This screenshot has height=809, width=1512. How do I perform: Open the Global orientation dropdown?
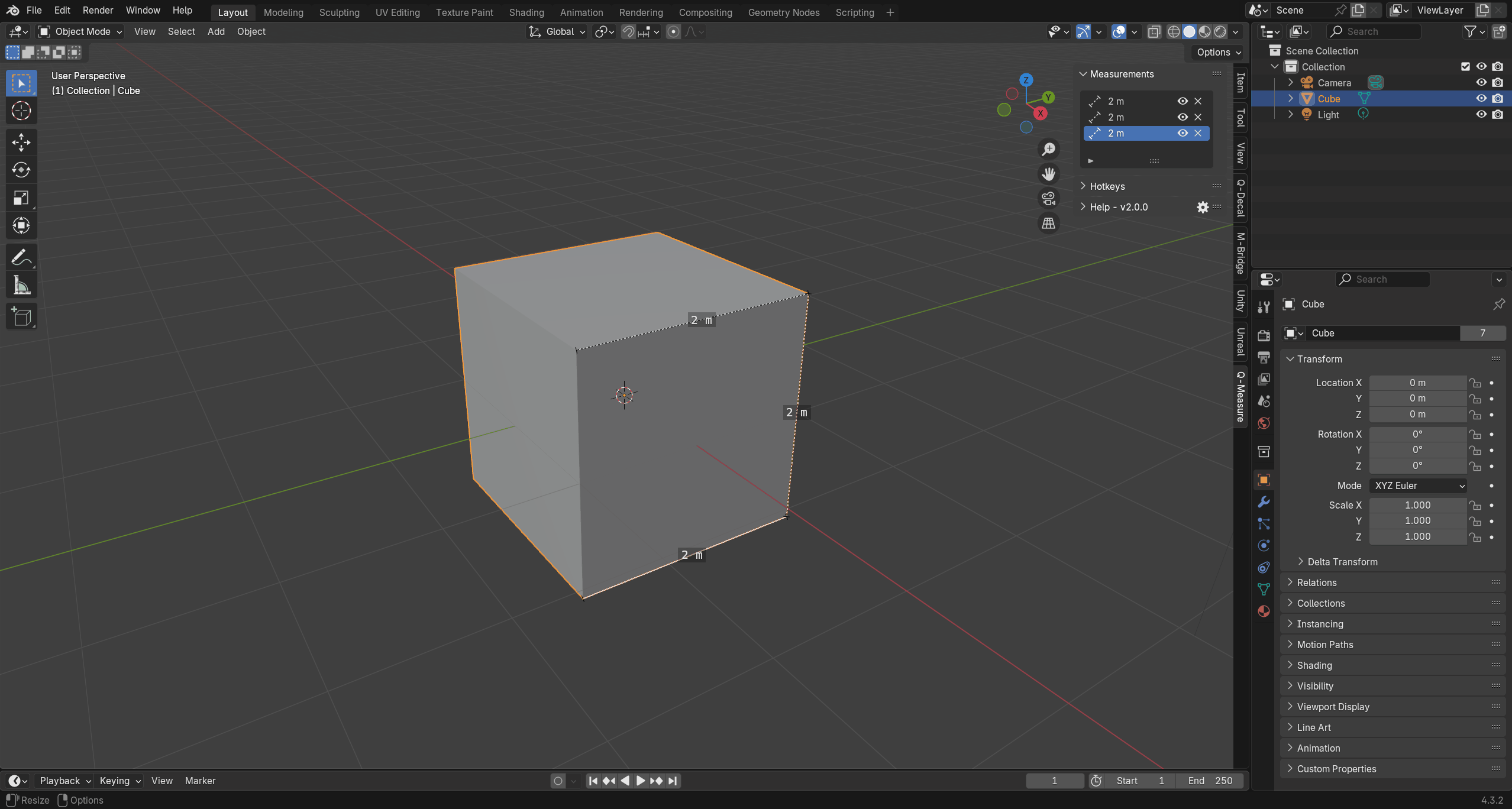tap(557, 32)
